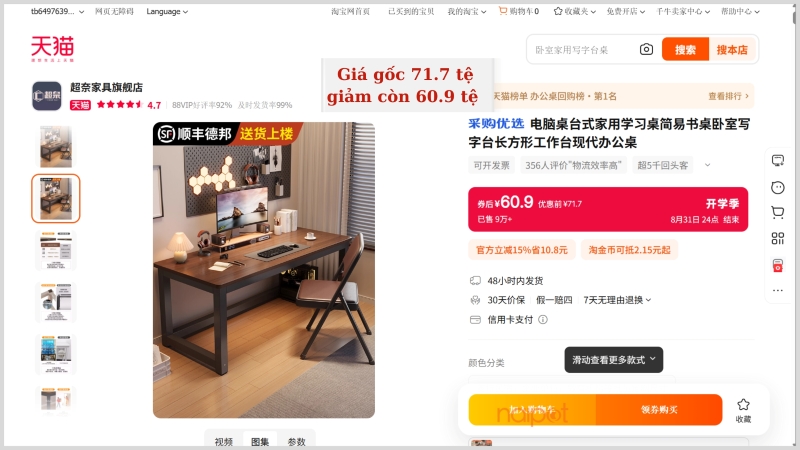This screenshot has width=800, height=450.
Task: Expand the review tags chevron
Action: pos(707,165)
